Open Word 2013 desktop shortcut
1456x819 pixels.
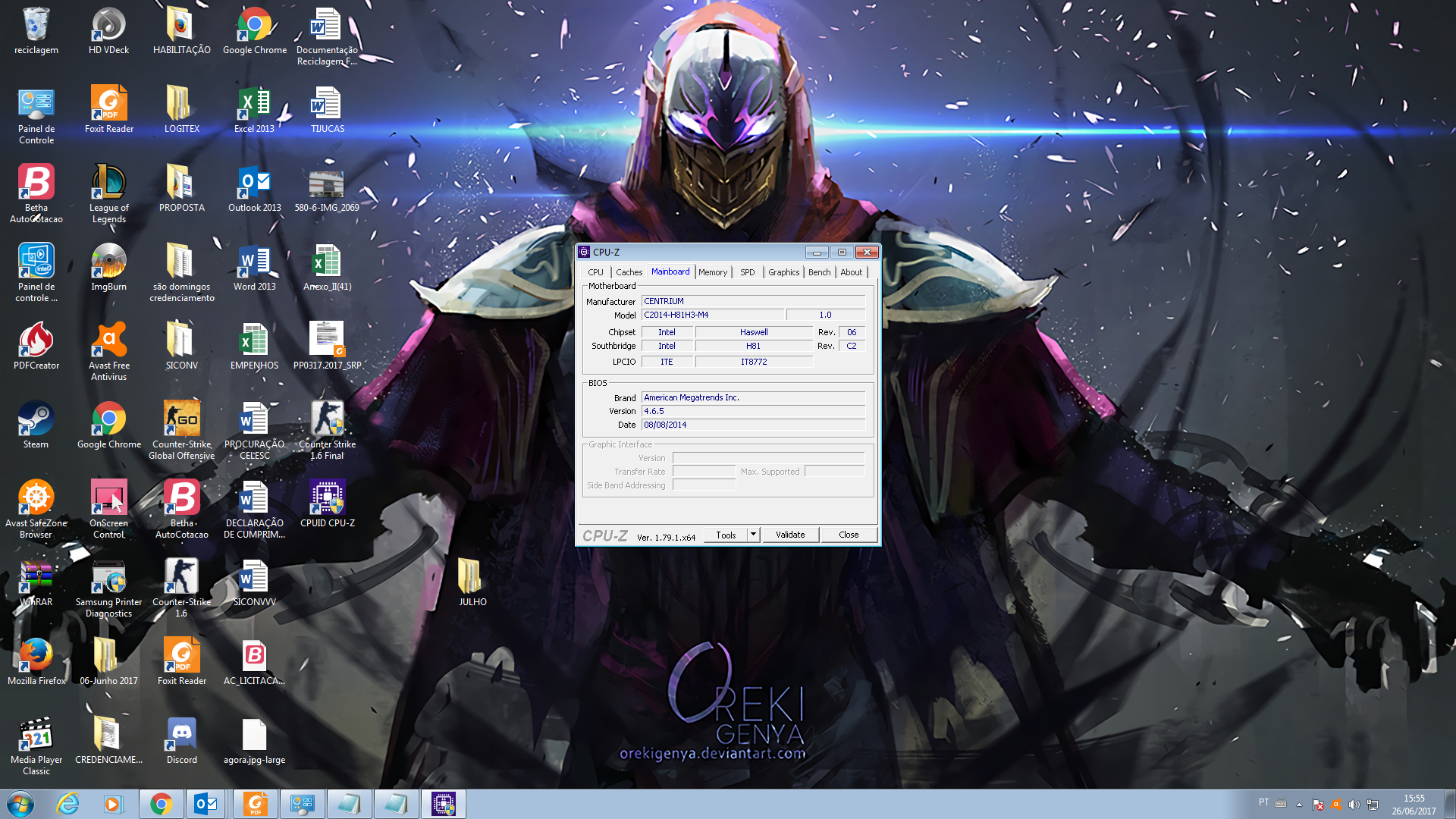[x=255, y=266]
